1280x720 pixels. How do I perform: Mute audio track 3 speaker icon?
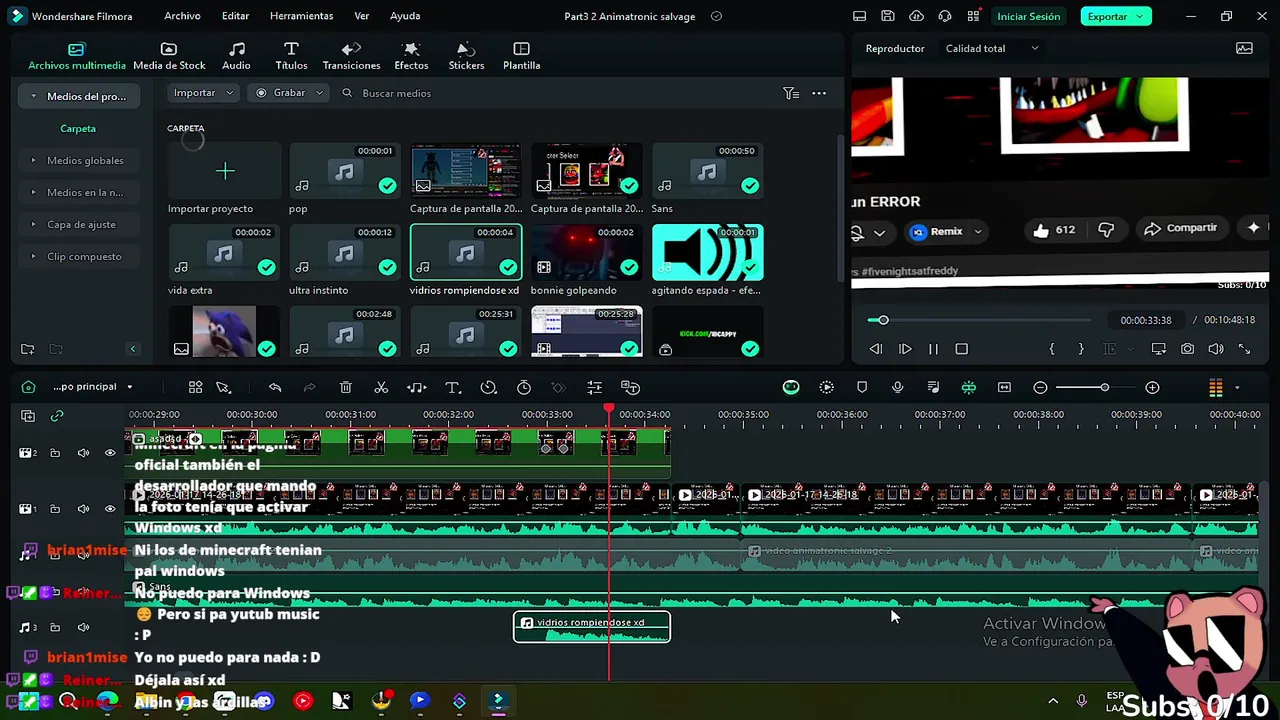(83, 628)
